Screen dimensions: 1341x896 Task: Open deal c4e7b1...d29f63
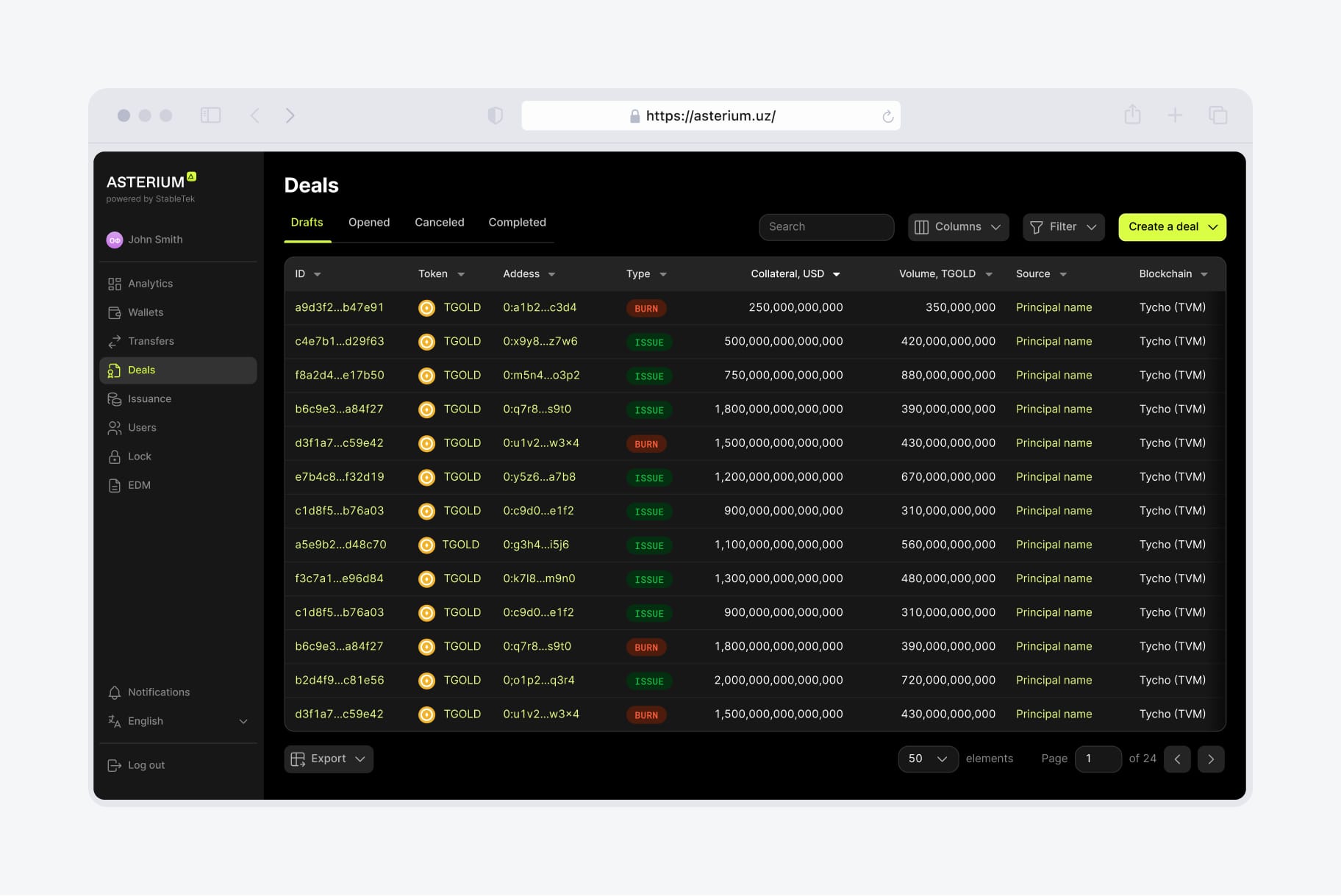(x=339, y=342)
